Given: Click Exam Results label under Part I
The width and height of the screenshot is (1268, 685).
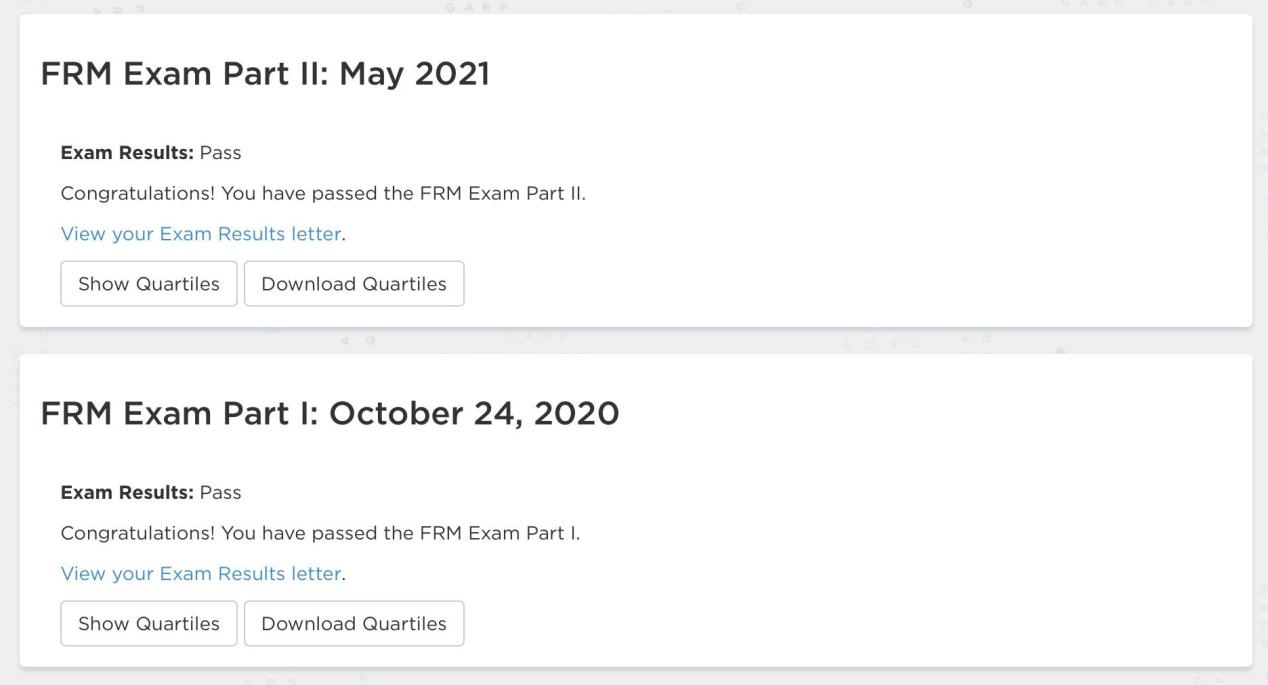Looking at the screenshot, I should [x=127, y=492].
